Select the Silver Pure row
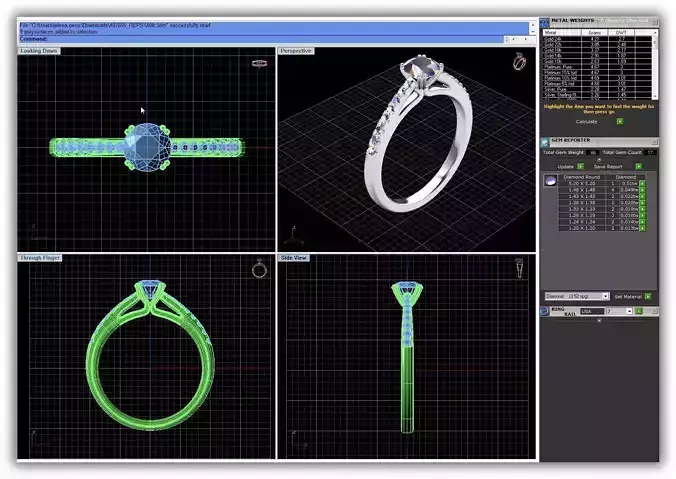The width and height of the screenshot is (676, 479). pyautogui.click(x=597, y=89)
